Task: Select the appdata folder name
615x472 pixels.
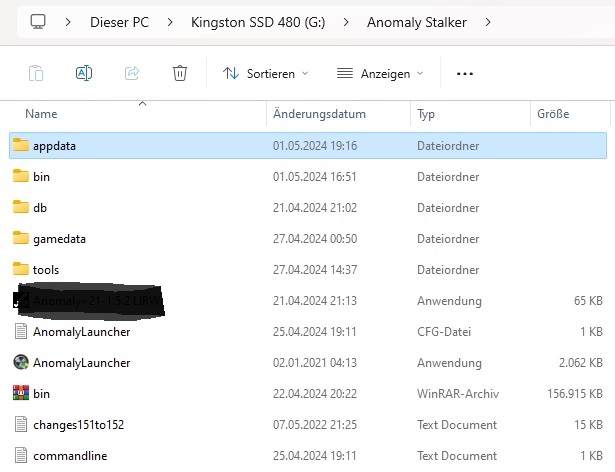Action: click(54, 146)
